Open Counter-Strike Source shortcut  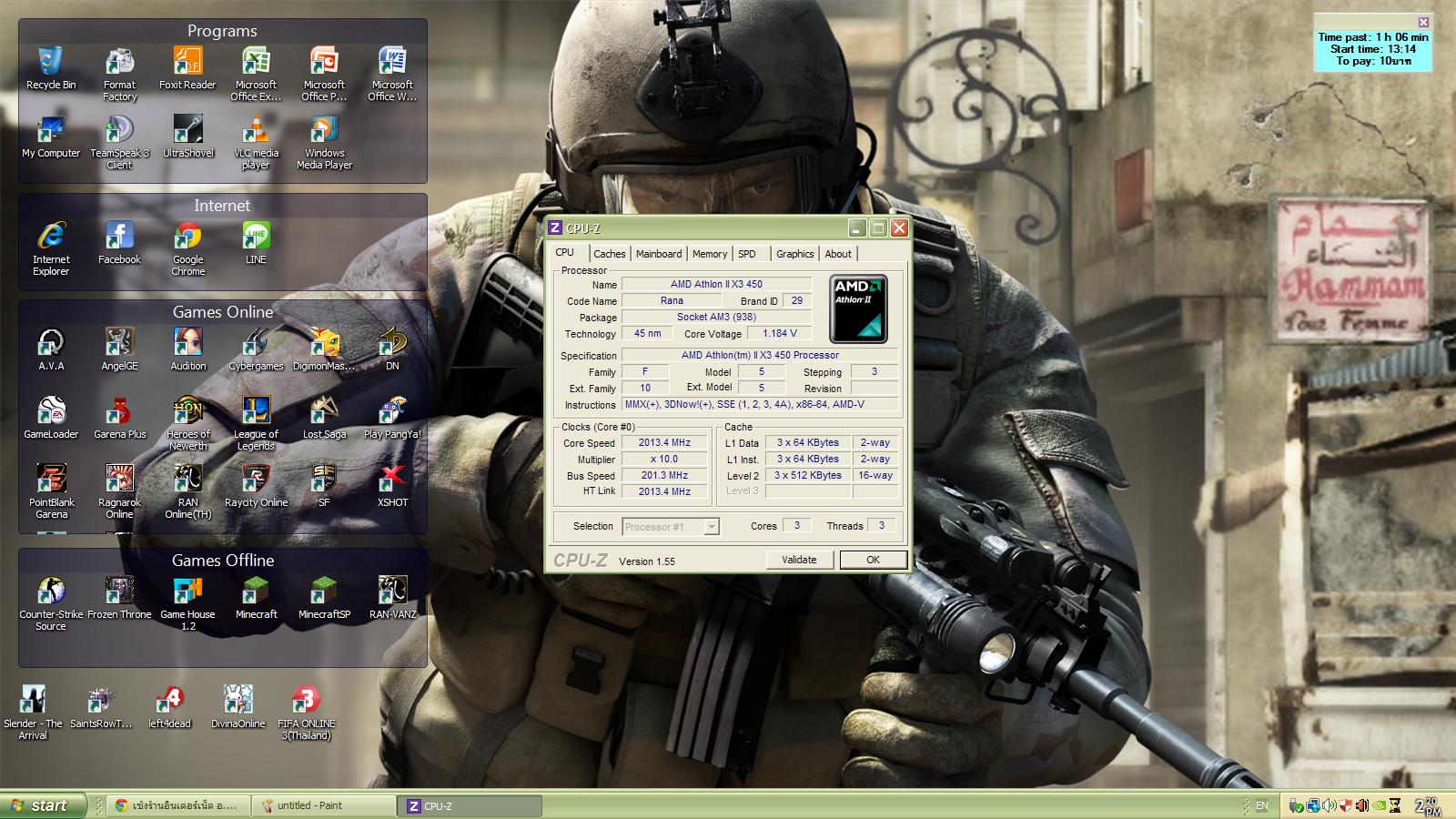click(51, 603)
